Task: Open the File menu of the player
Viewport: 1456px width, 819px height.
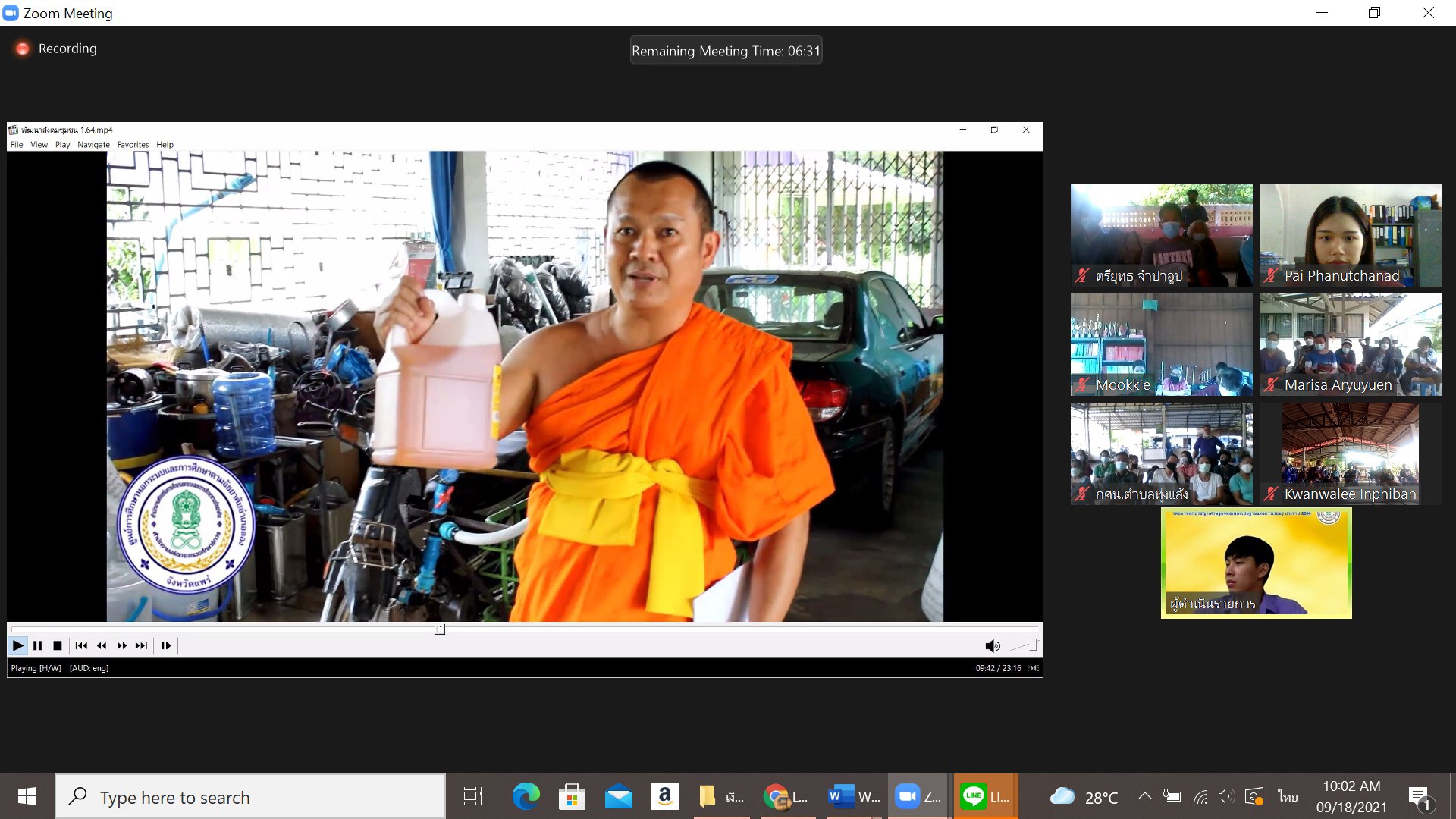Action: point(17,145)
